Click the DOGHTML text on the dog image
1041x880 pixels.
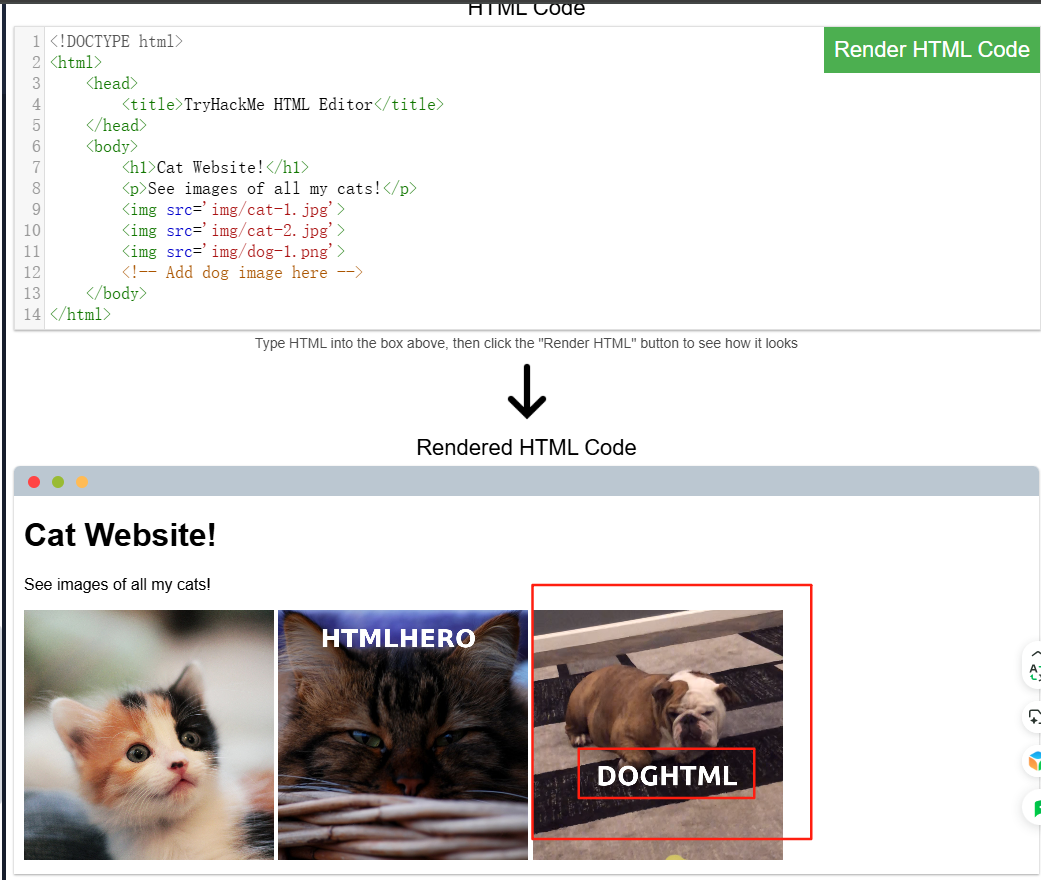667,775
